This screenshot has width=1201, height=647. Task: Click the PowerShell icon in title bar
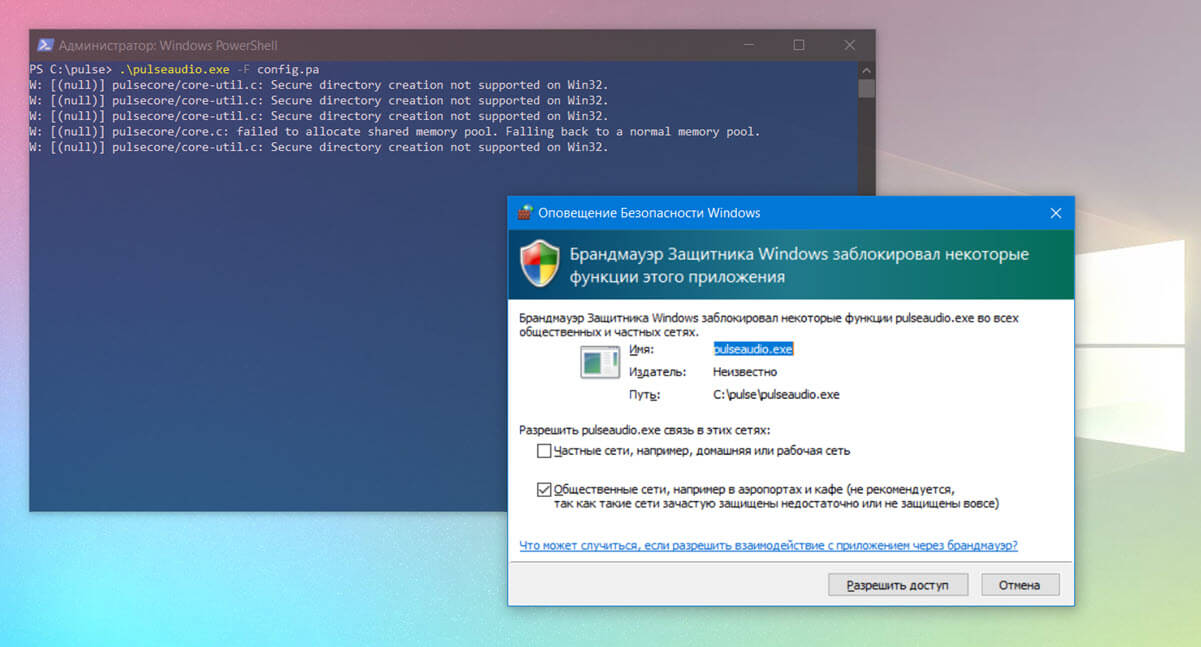coord(45,45)
